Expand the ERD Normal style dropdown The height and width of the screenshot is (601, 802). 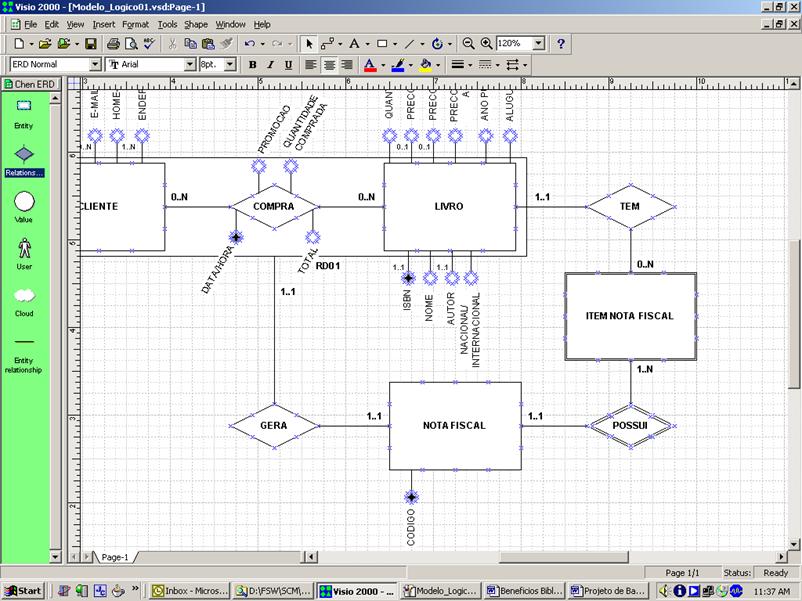pos(93,63)
